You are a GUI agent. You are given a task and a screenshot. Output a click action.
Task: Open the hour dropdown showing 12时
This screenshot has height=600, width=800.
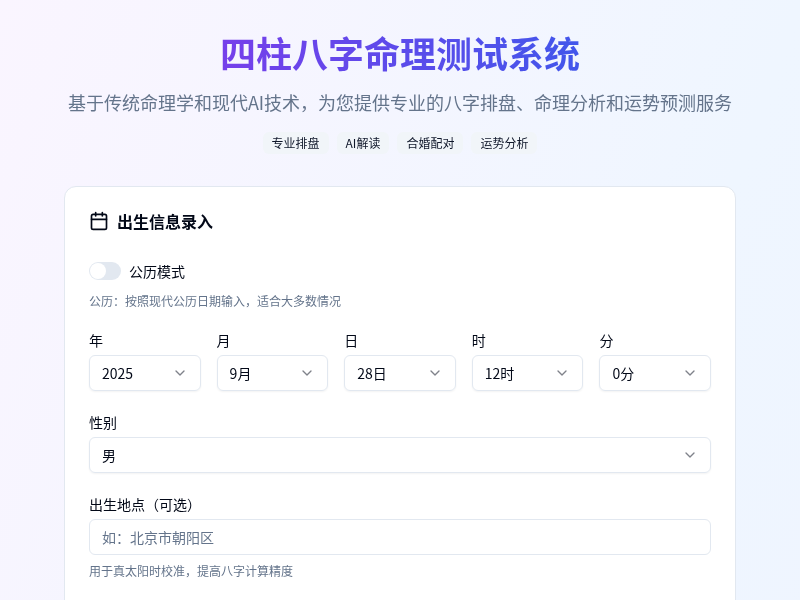(527, 373)
